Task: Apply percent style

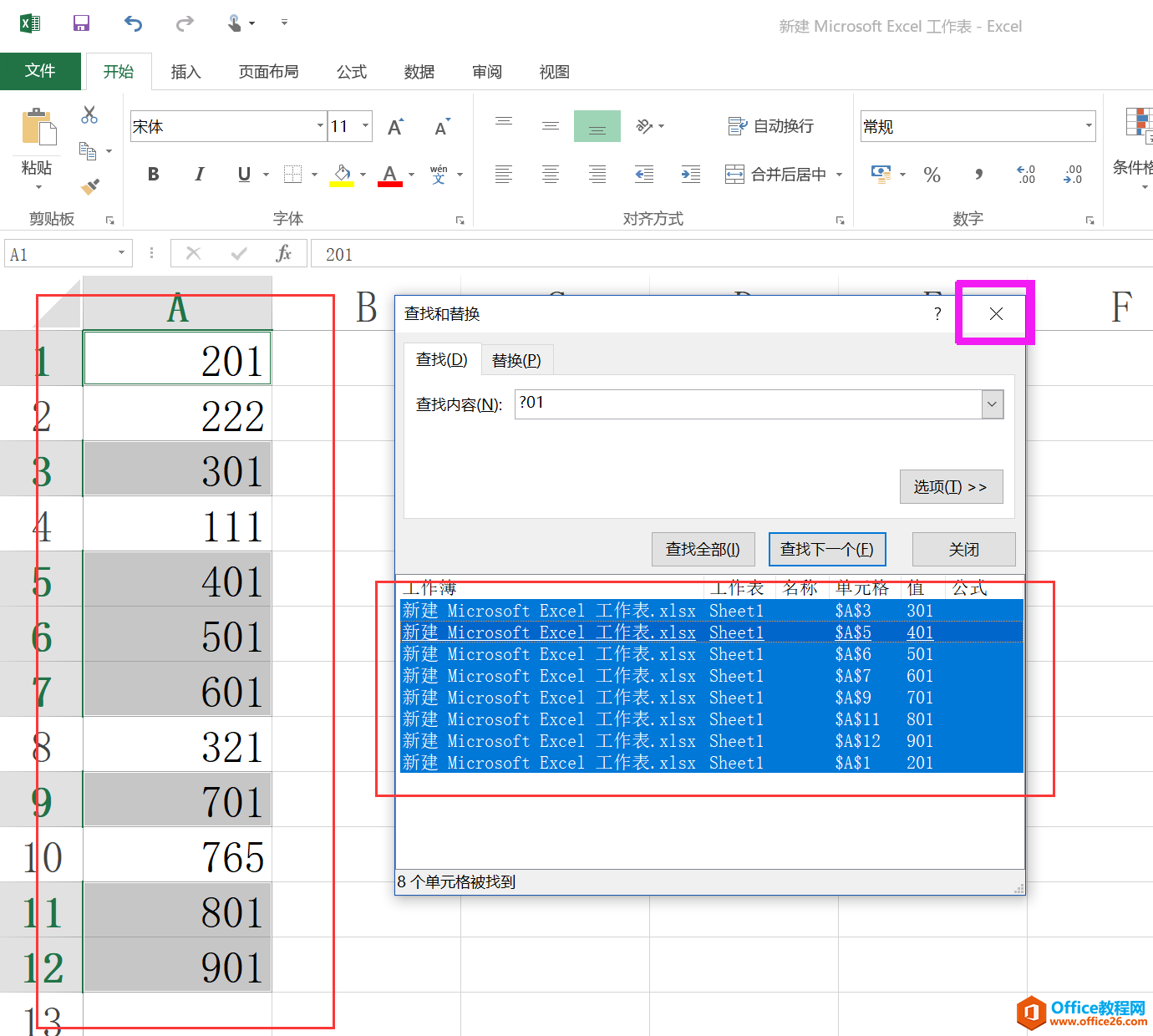Action: (932, 175)
